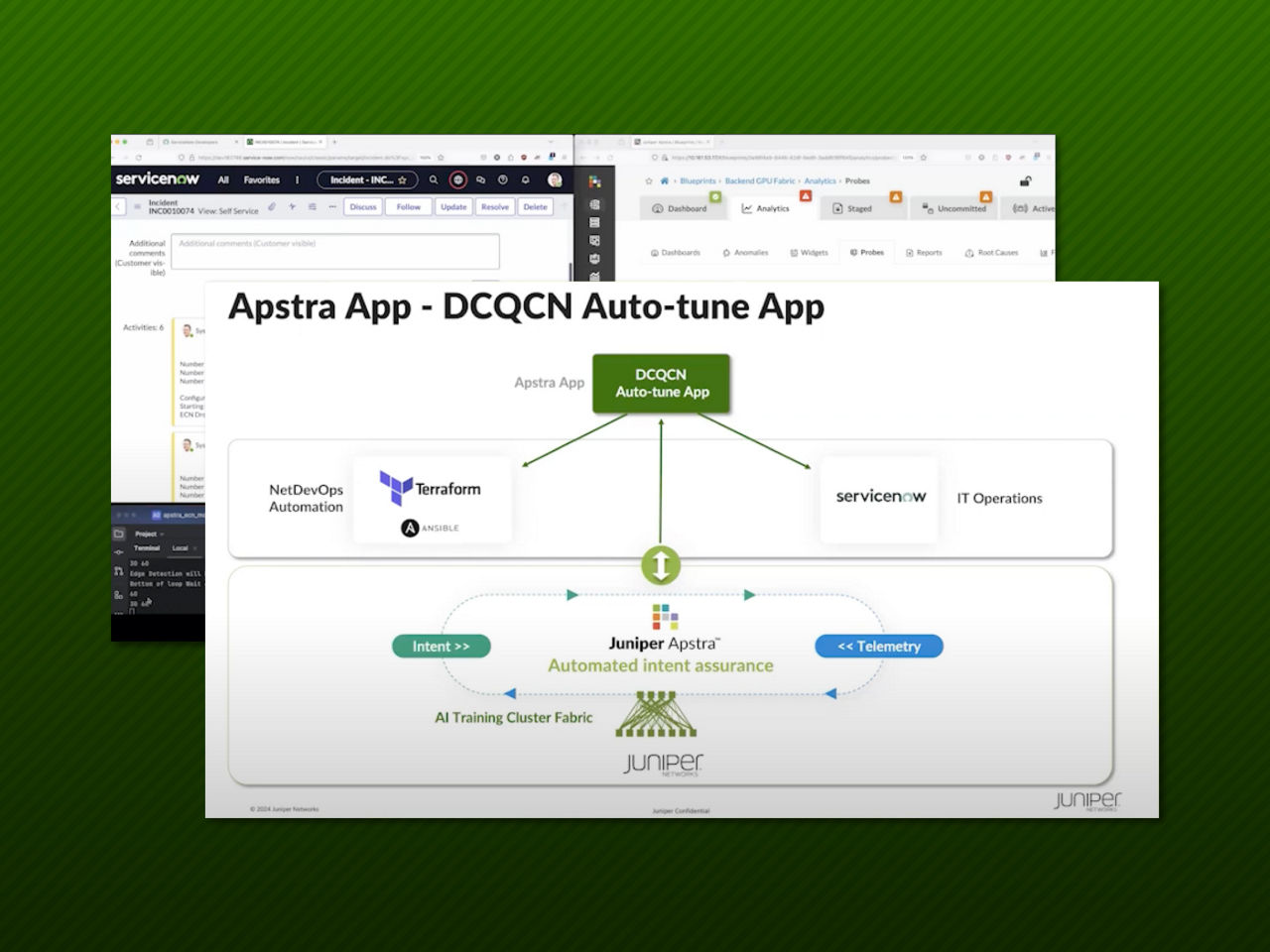Star the Incident - INC favorite toggle
The height and width of the screenshot is (952, 1270).
pos(403,180)
